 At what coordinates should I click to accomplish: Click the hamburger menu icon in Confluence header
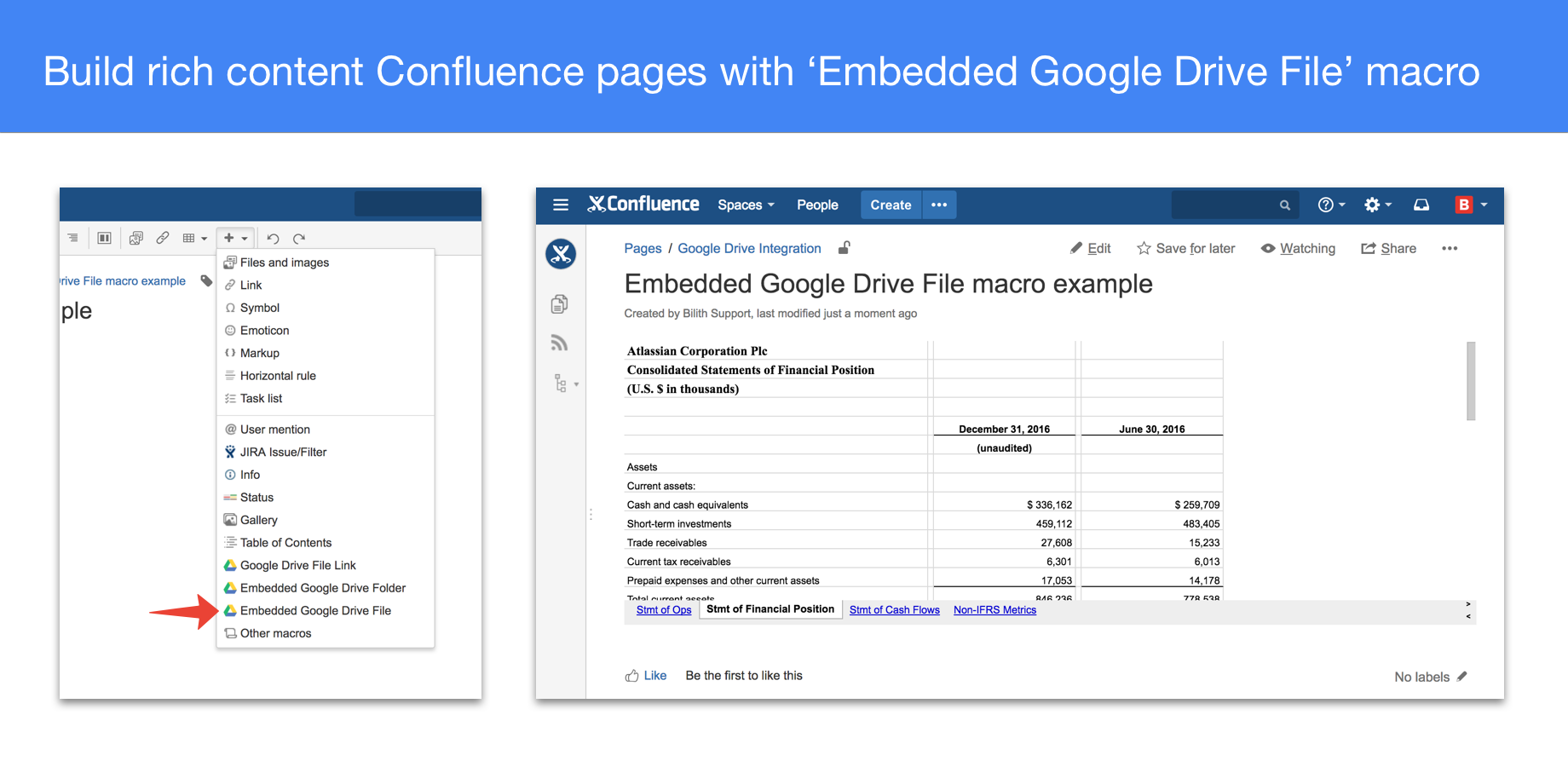click(560, 205)
